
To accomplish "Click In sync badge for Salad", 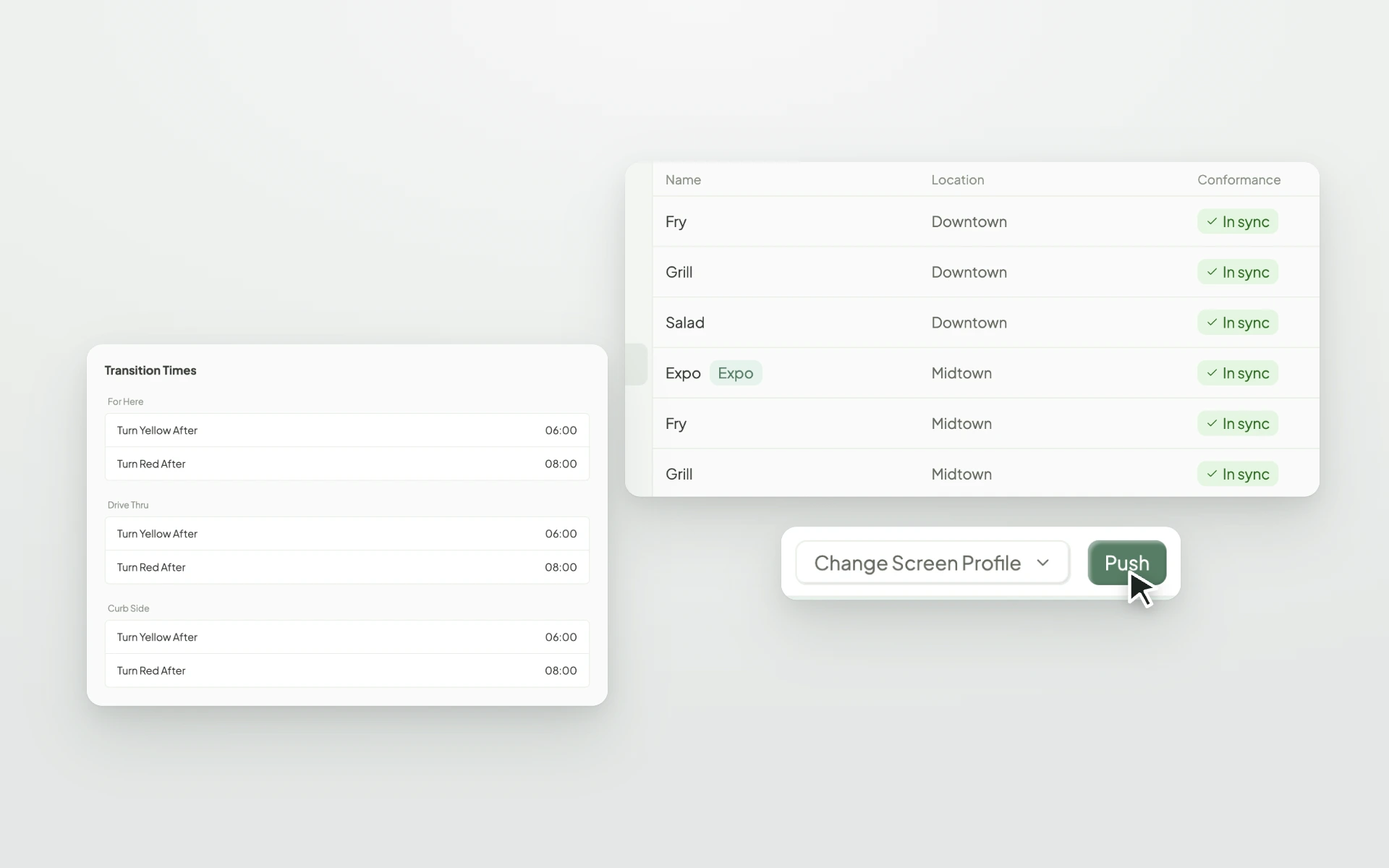I will click(x=1238, y=323).
